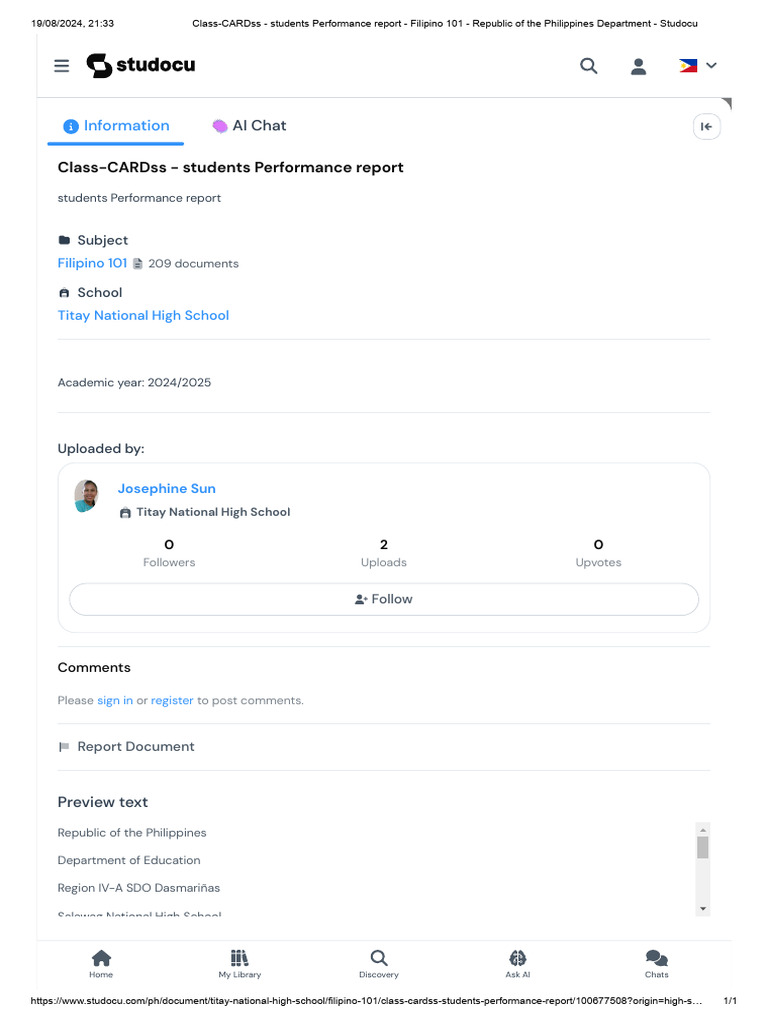This screenshot has width=768, height=1024.
Task: Open the user profile icon
Action: click(x=638, y=66)
